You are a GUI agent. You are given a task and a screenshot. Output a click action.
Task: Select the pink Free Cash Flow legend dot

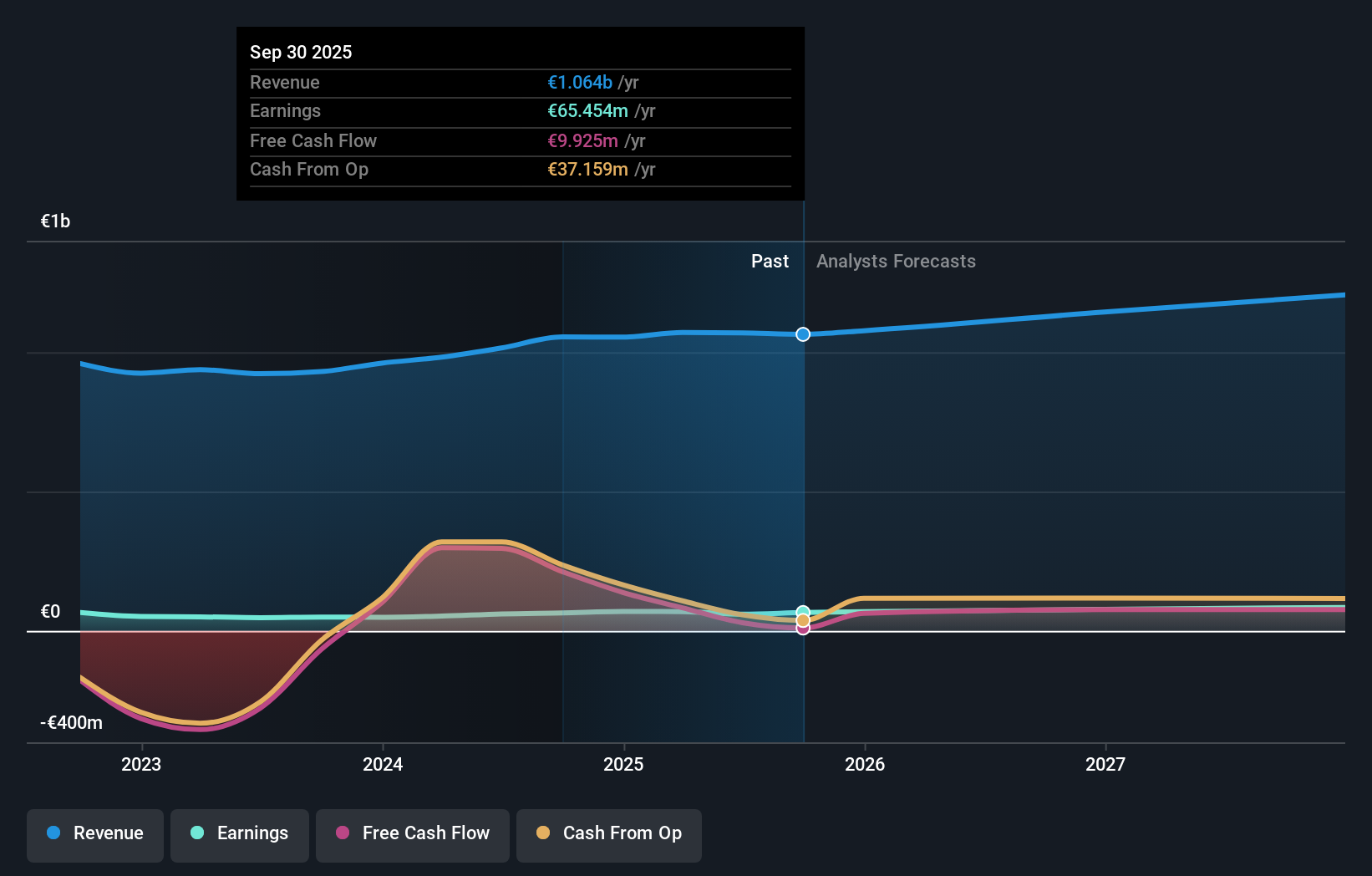coord(343,833)
